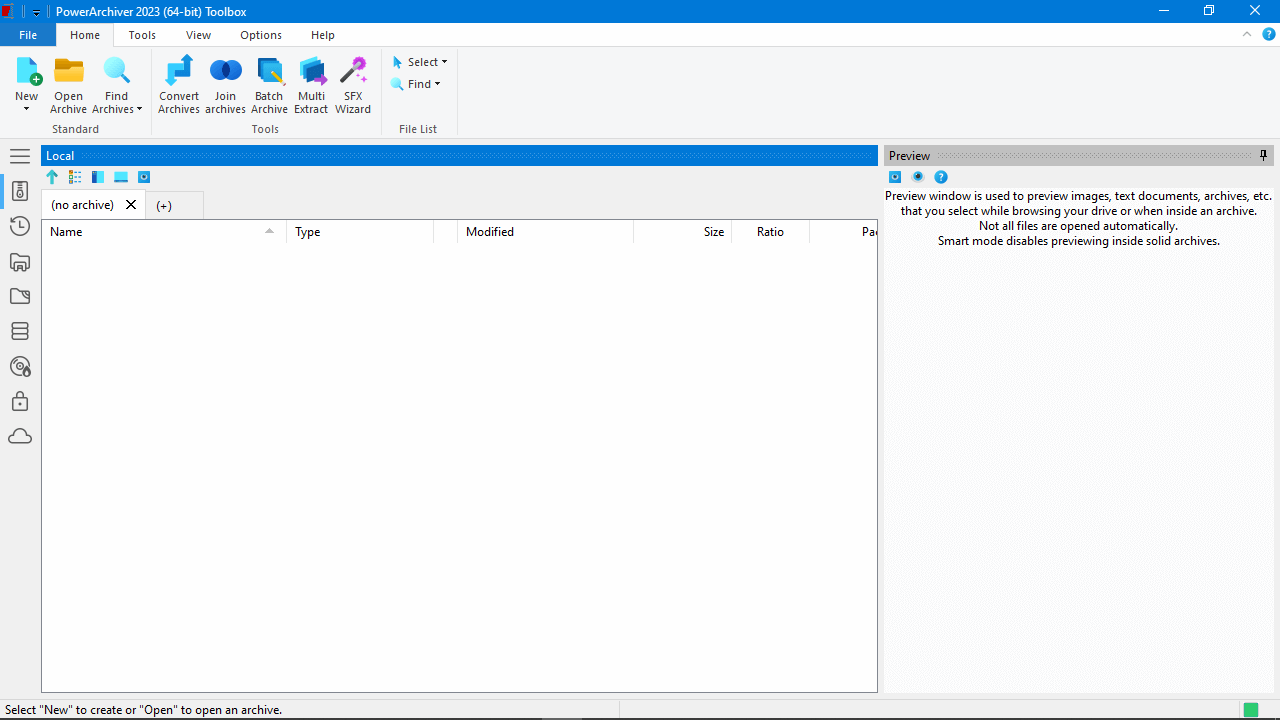1280x720 pixels.
Task: Open the File menu
Action: tap(28, 35)
